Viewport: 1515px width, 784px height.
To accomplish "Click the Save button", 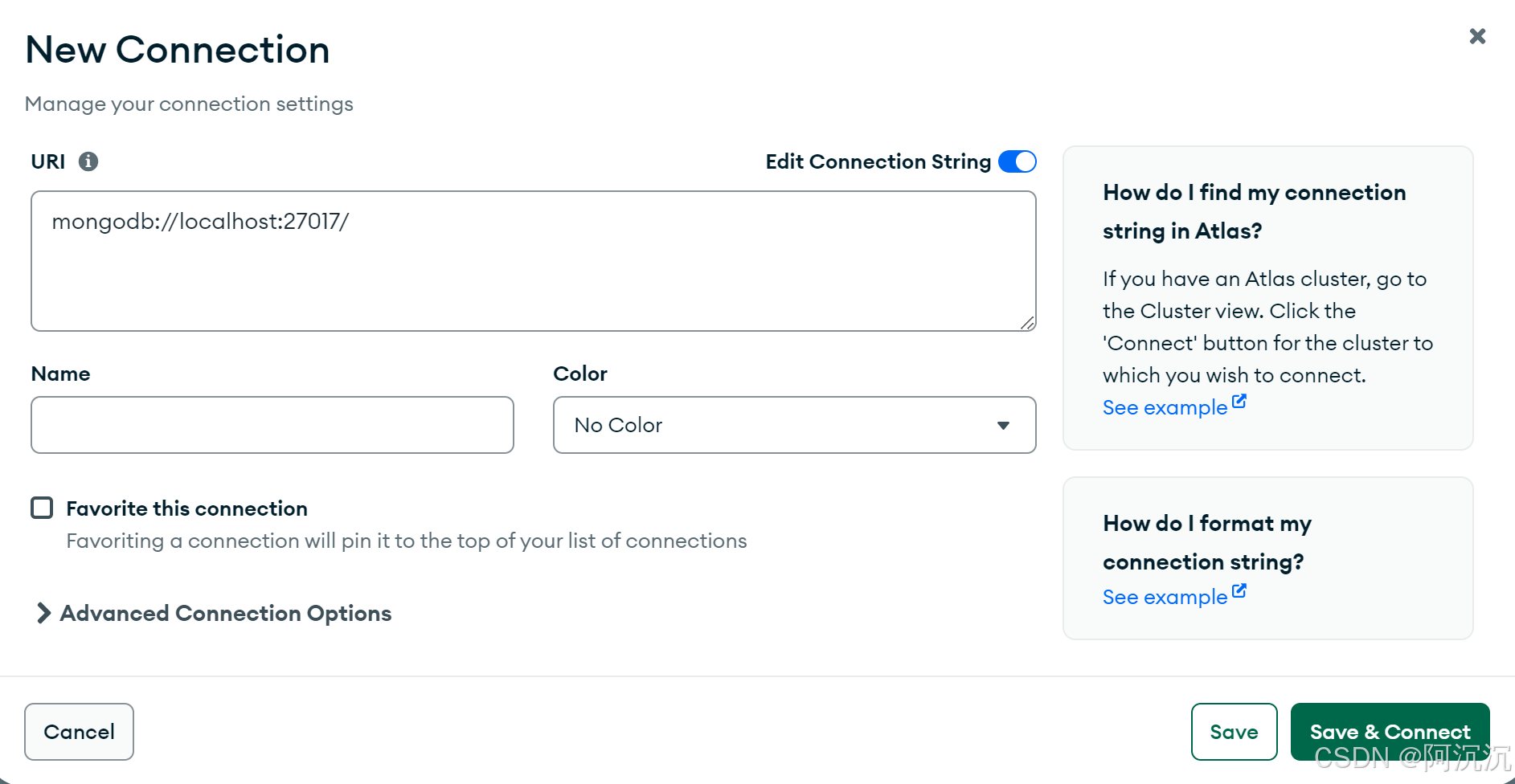I will tap(1234, 732).
